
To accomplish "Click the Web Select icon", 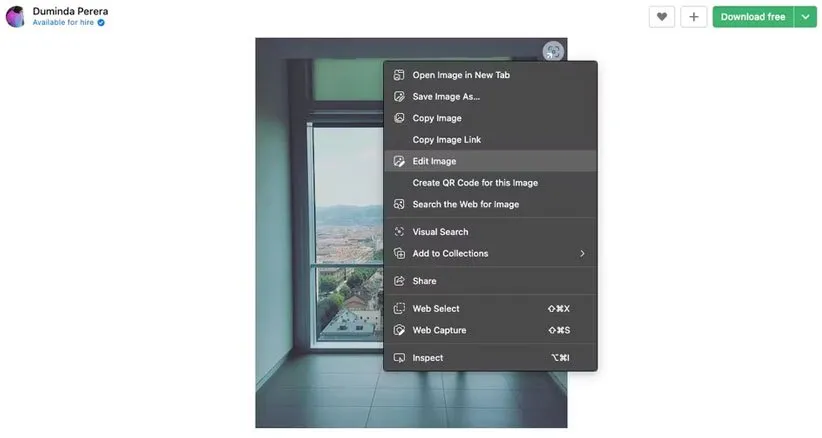I will [399, 309].
